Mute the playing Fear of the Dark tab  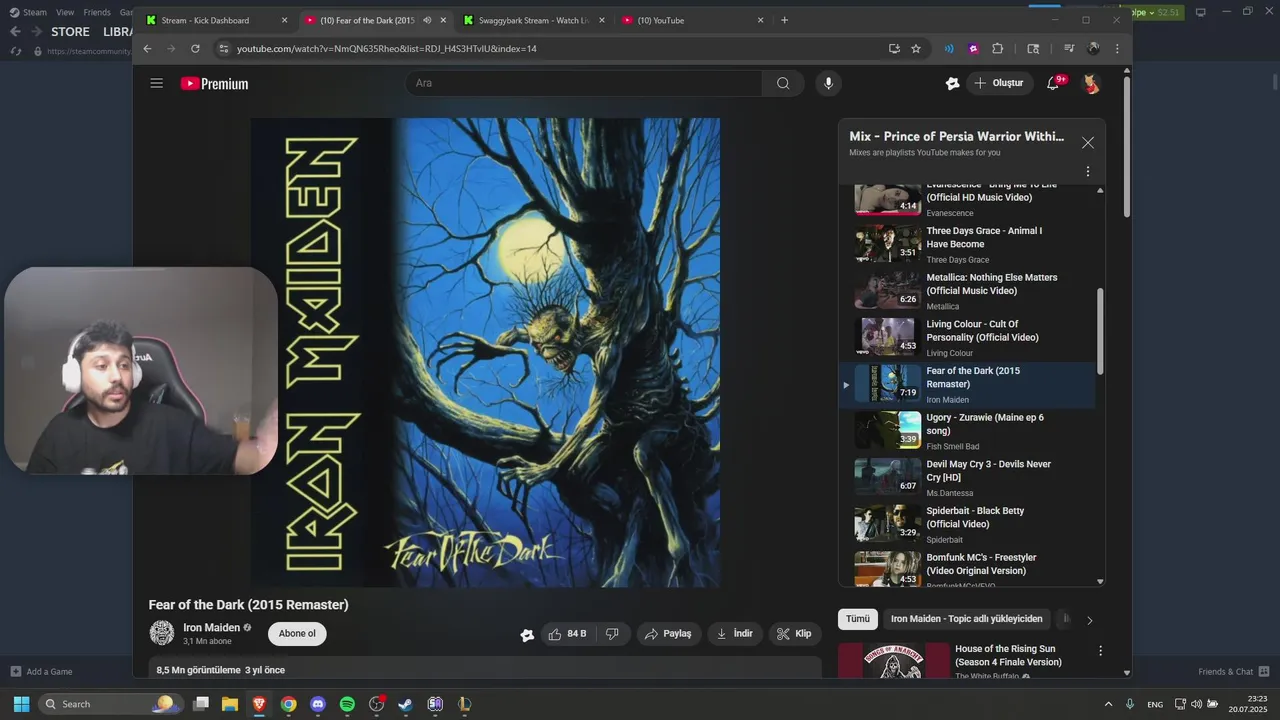(427, 20)
